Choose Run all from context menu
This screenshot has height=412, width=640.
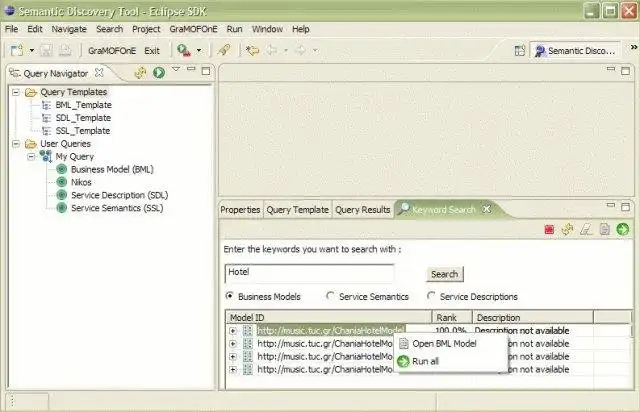point(425,361)
